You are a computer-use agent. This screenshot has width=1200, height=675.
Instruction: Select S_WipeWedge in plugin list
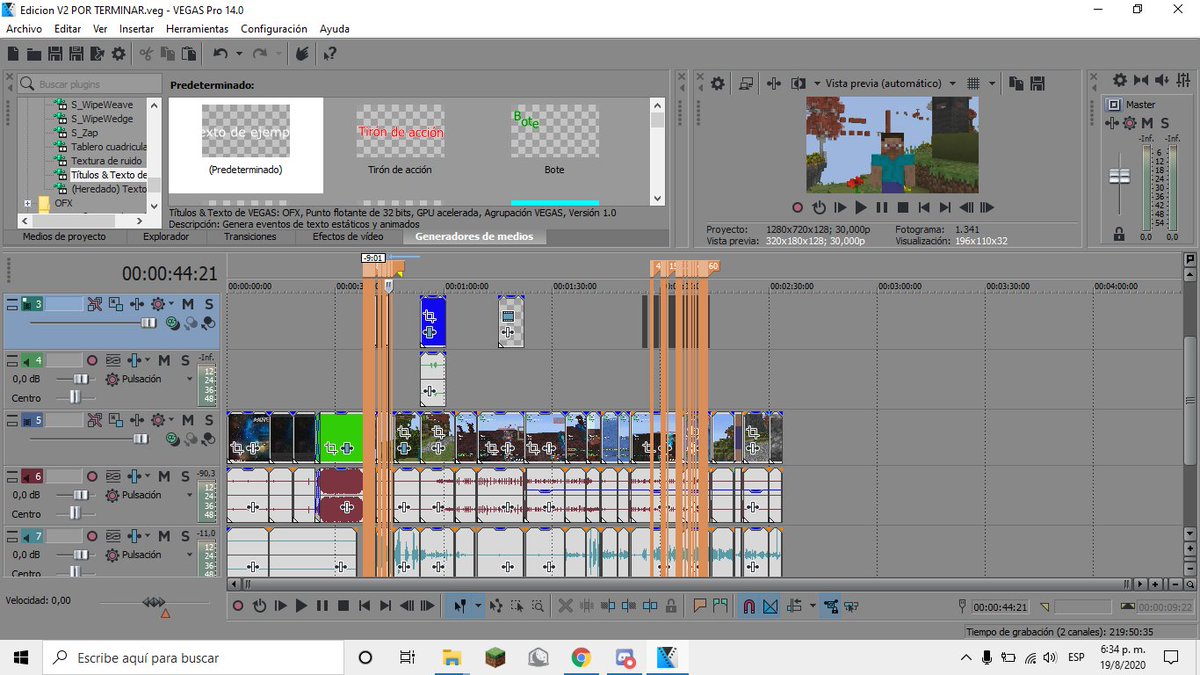point(101,118)
